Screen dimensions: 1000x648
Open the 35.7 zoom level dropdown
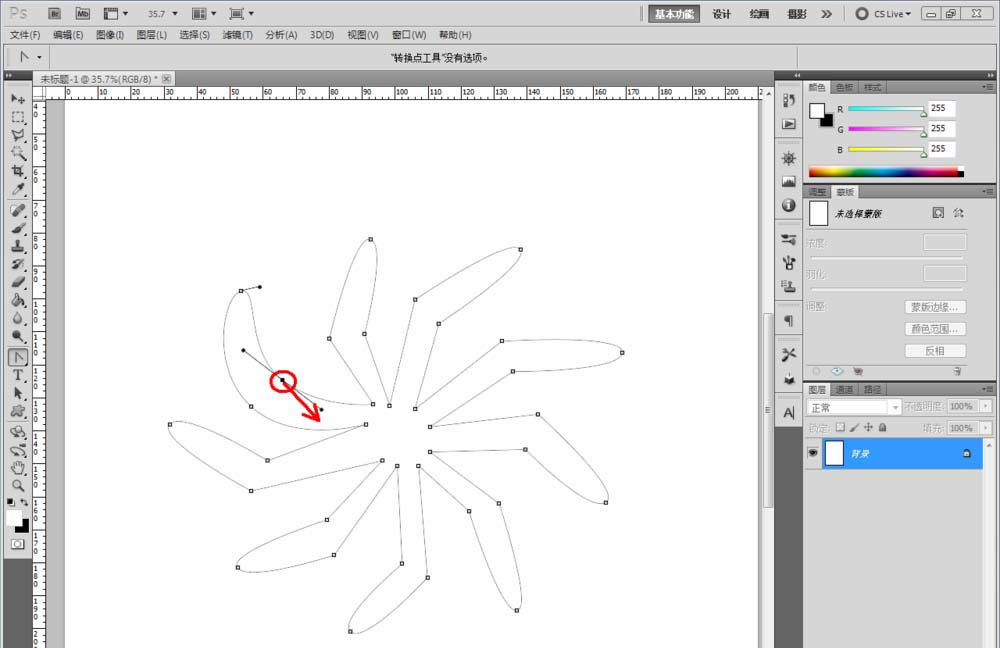(x=175, y=13)
